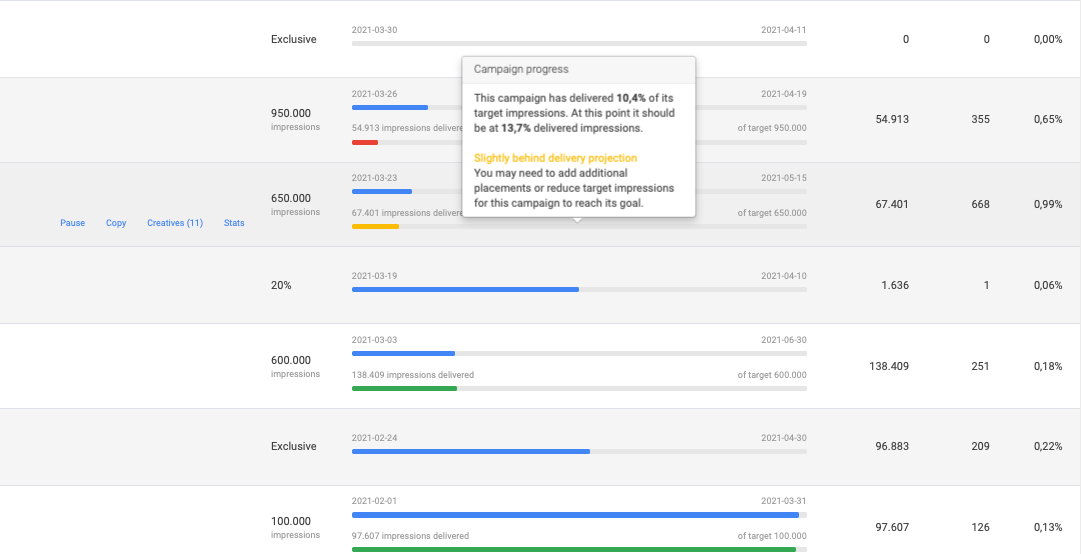Select the 54.913 impressions value
The width and height of the screenshot is (1081, 554).
[x=891, y=119]
